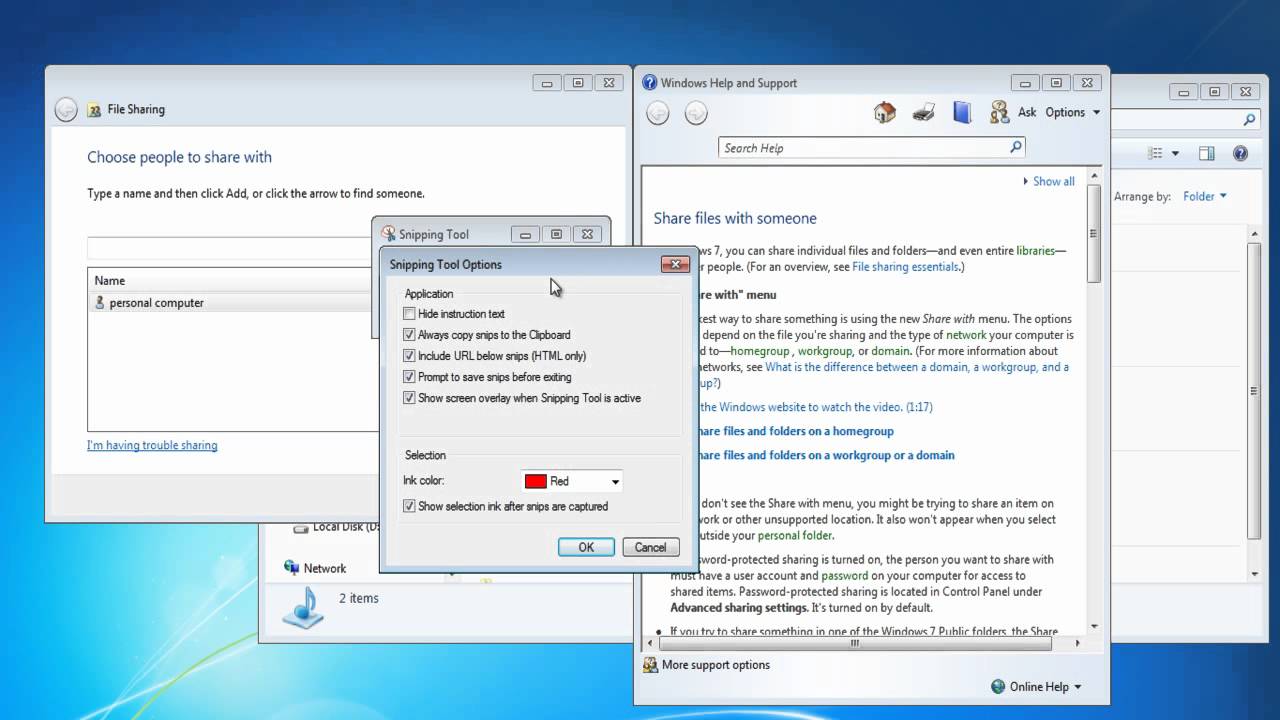Click the '2 items' details text

(x=358, y=598)
